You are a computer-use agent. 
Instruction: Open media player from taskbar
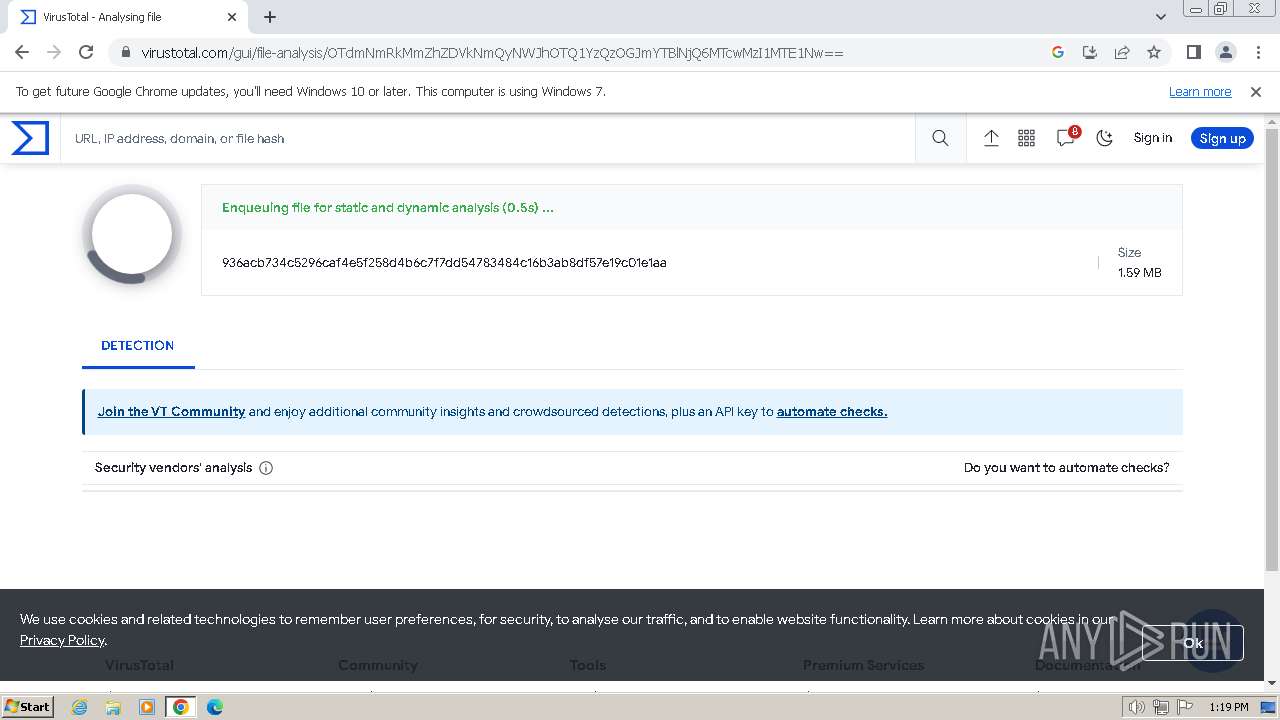pyautogui.click(x=147, y=707)
